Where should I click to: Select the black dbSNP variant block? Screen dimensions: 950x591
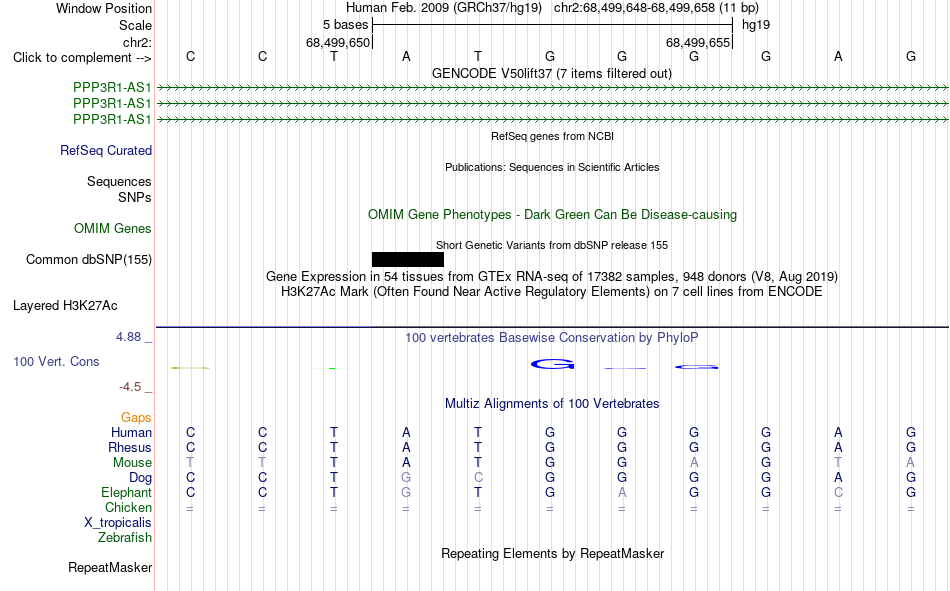coord(408,259)
